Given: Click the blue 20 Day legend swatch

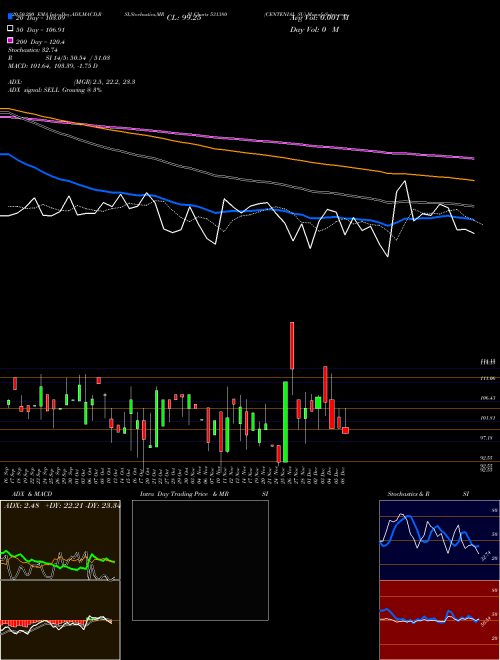Looking at the screenshot, I should pyautogui.click(x=11, y=17).
